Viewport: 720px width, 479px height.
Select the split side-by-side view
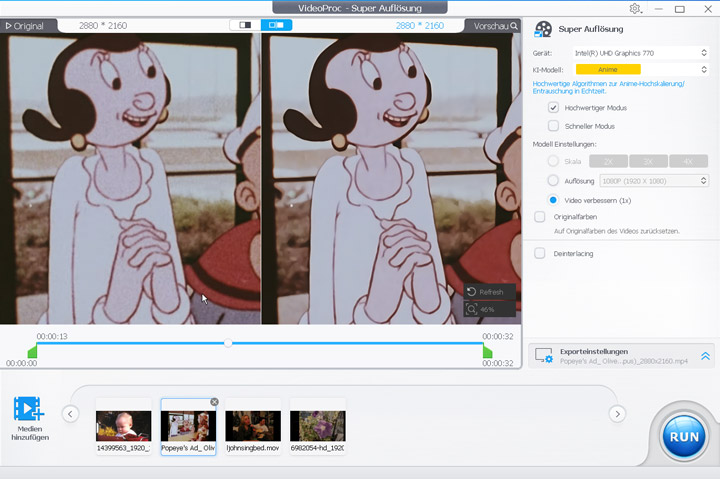[x=276, y=25]
